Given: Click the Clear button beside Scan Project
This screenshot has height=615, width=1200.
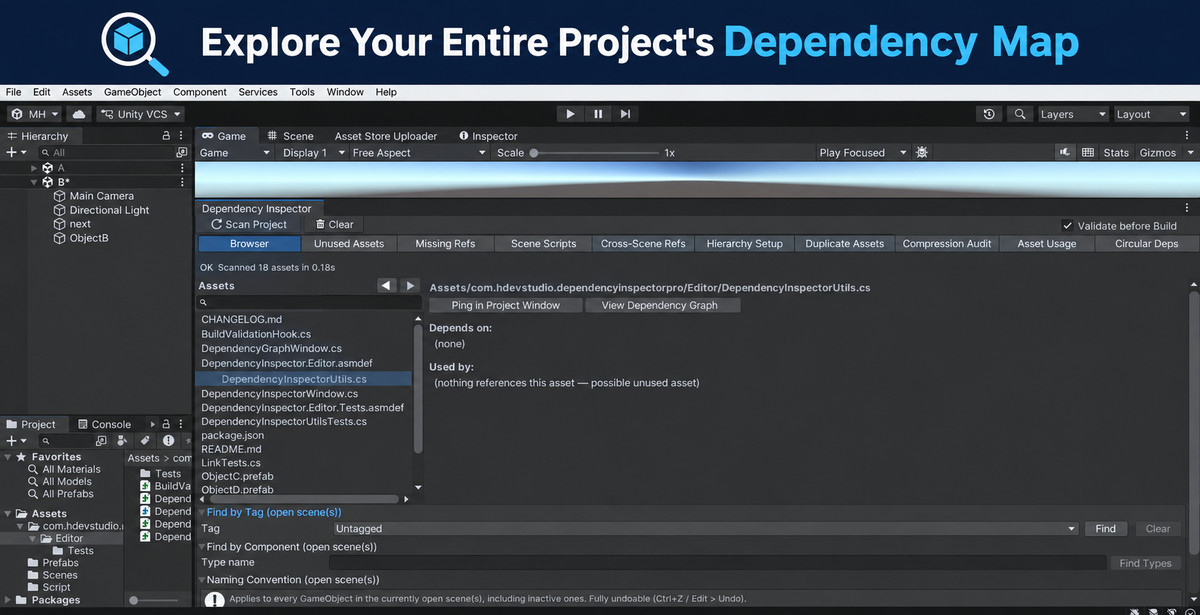Looking at the screenshot, I should pyautogui.click(x=334, y=225).
